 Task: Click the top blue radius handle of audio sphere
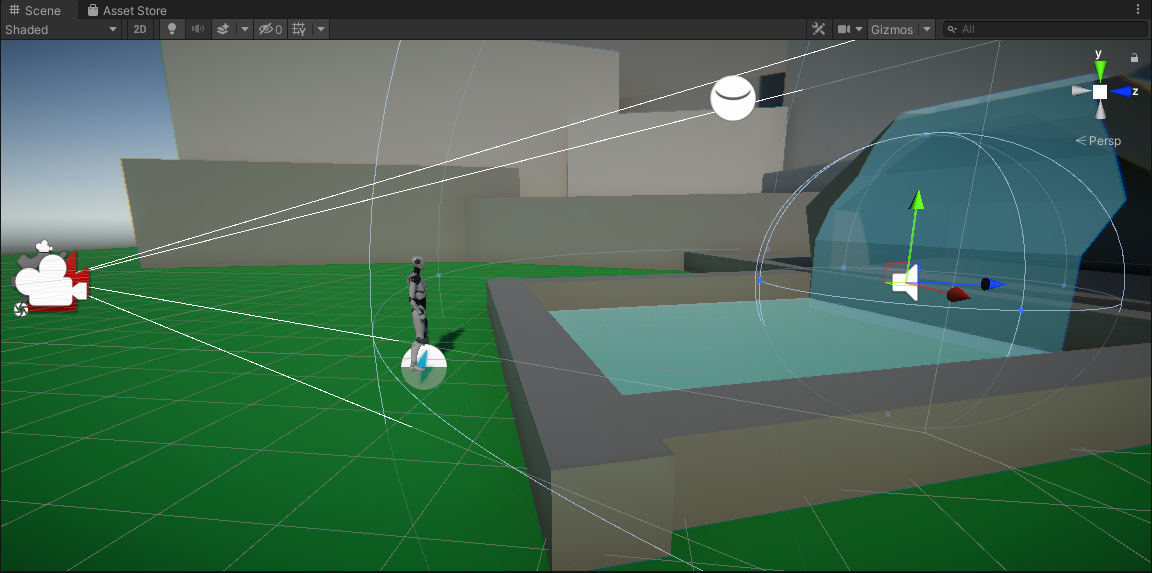pyautogui.click(x=926, y=134)
